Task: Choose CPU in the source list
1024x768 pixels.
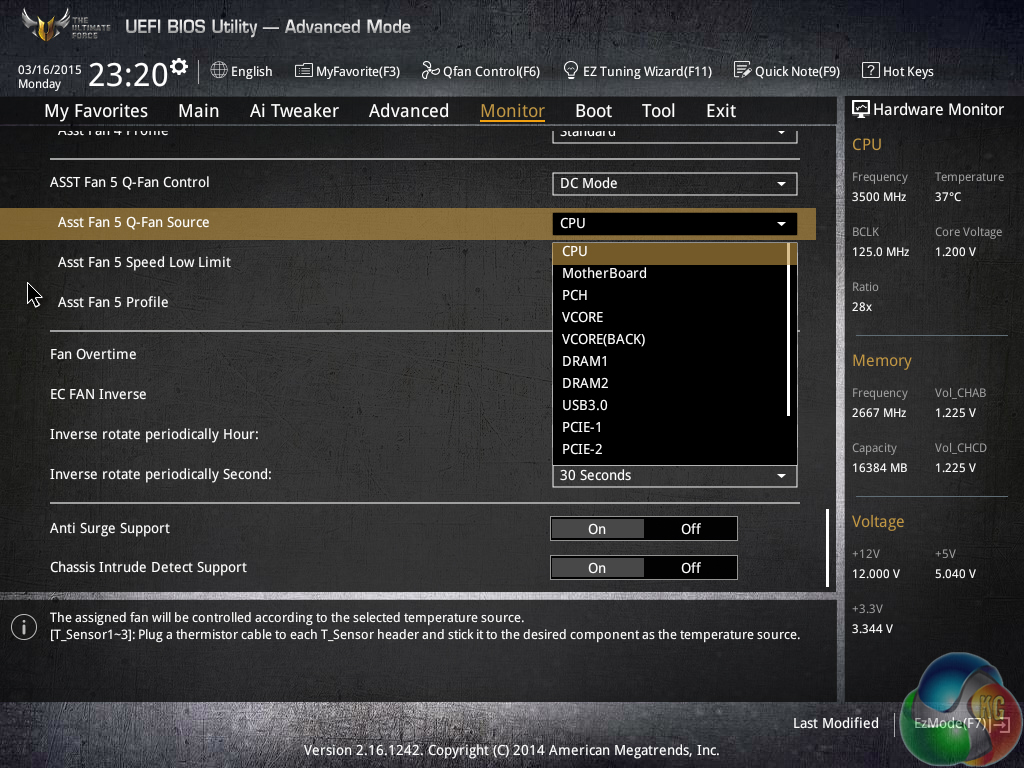Action: click(670, 251)
